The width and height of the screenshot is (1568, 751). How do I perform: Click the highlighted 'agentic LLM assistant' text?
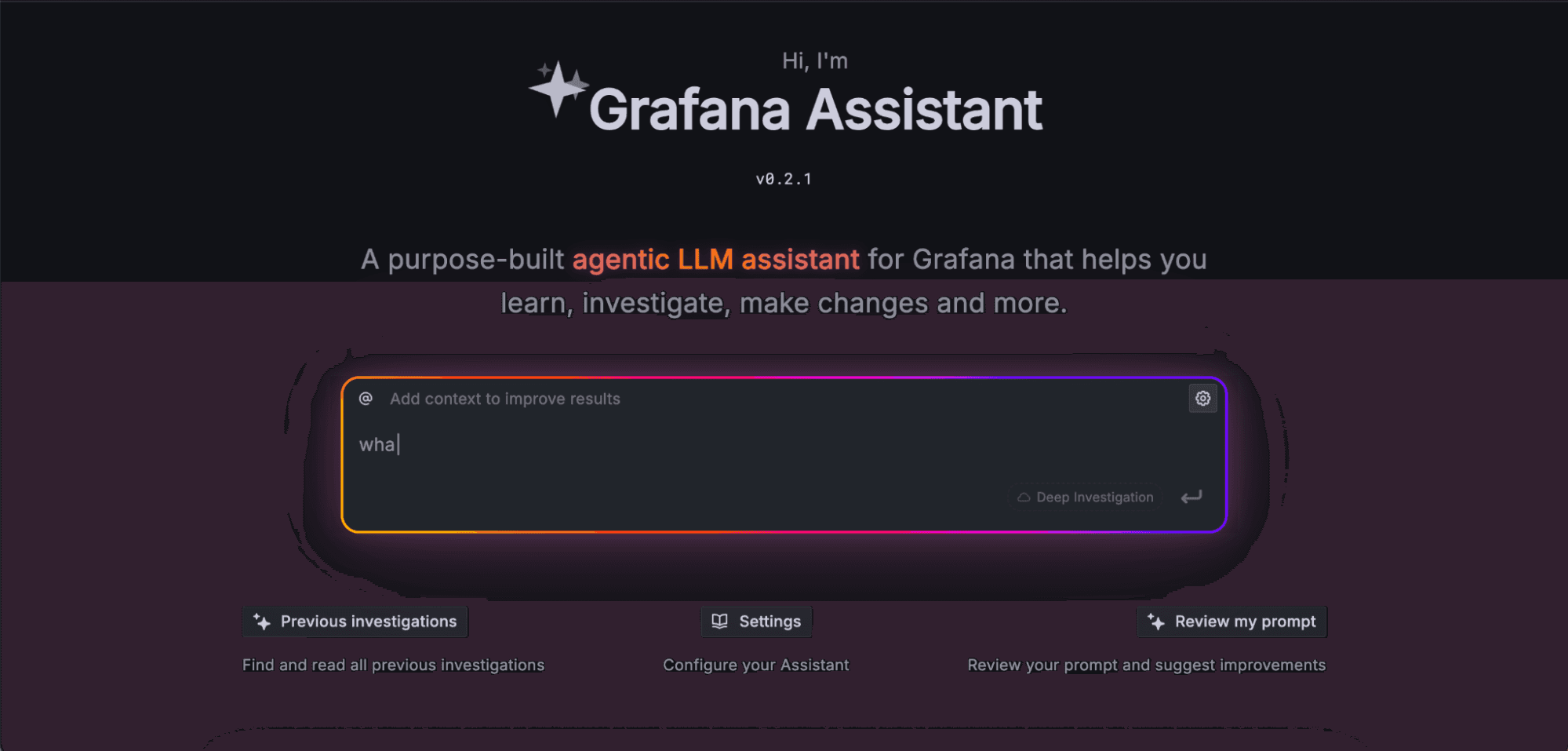pos(715,259)
